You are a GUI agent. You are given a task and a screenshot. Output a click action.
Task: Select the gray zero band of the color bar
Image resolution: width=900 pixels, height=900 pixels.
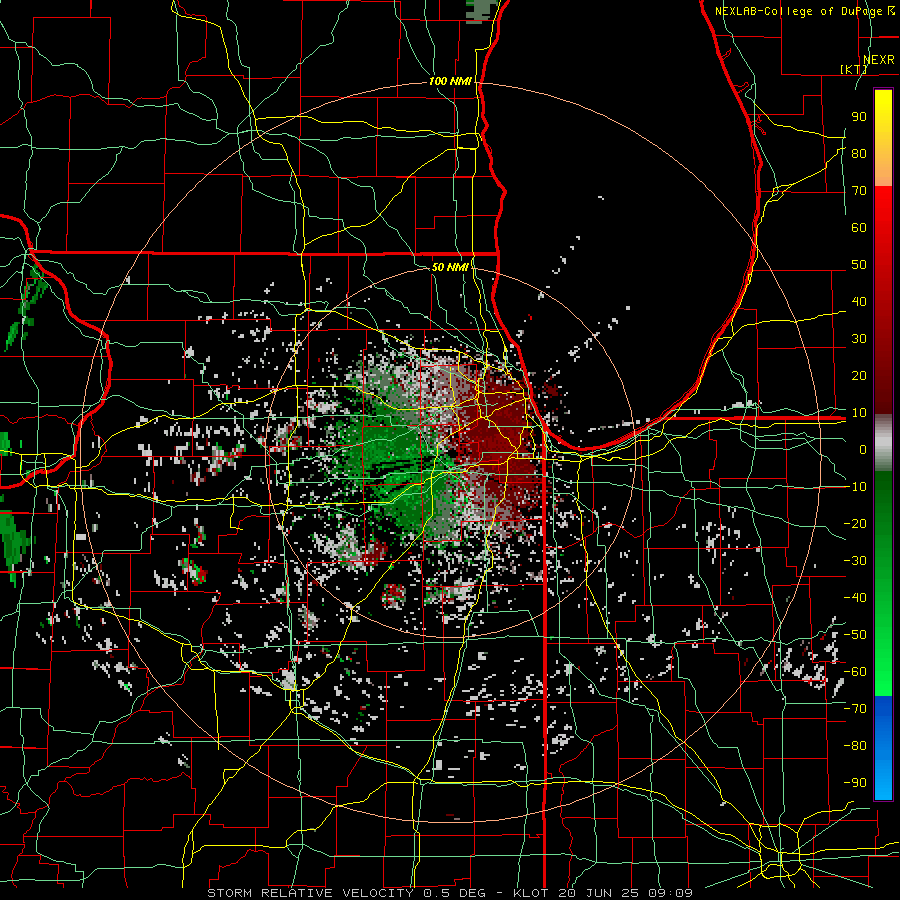(x=883, y=443)
